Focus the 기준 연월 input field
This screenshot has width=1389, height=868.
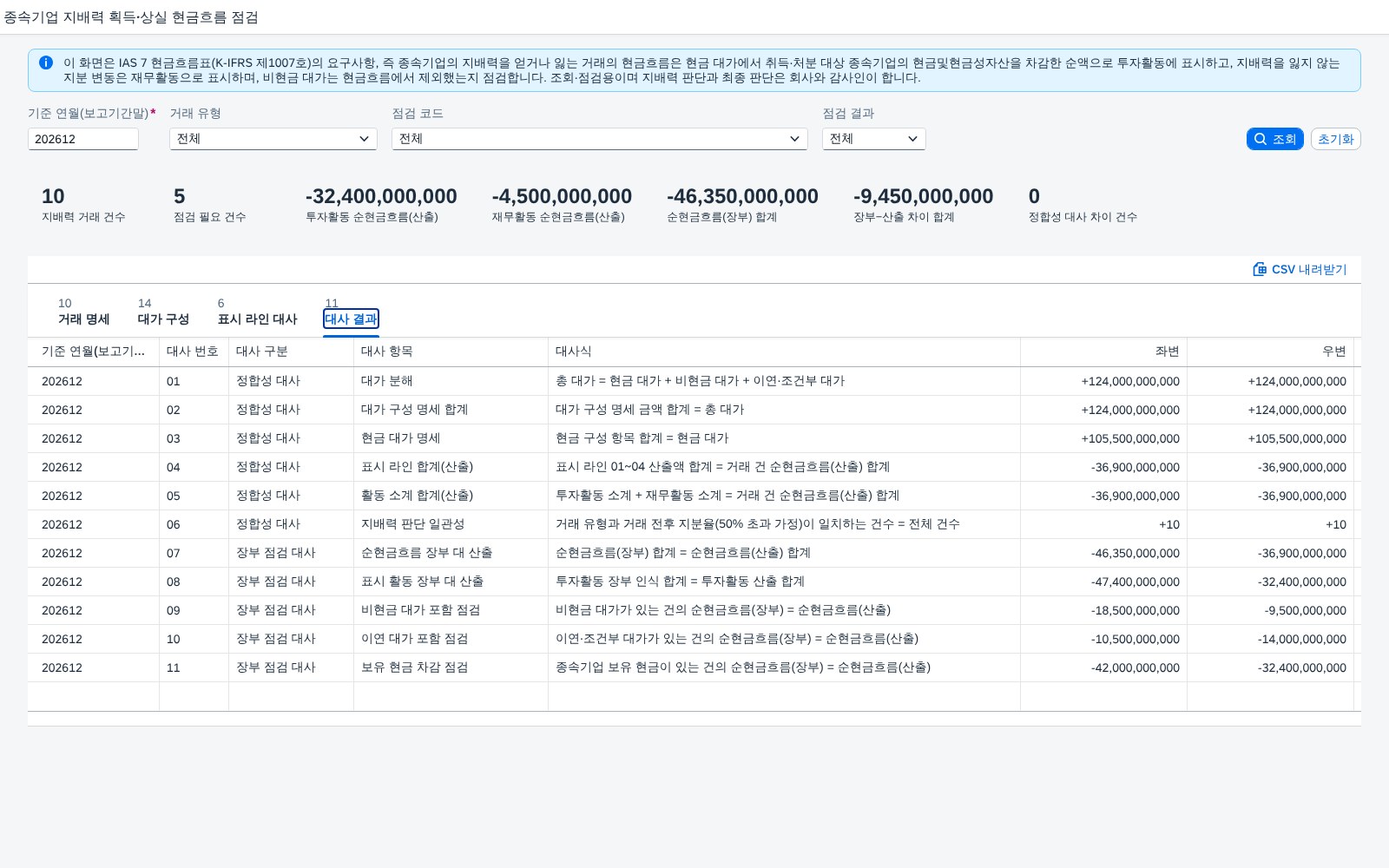[83, 139]
